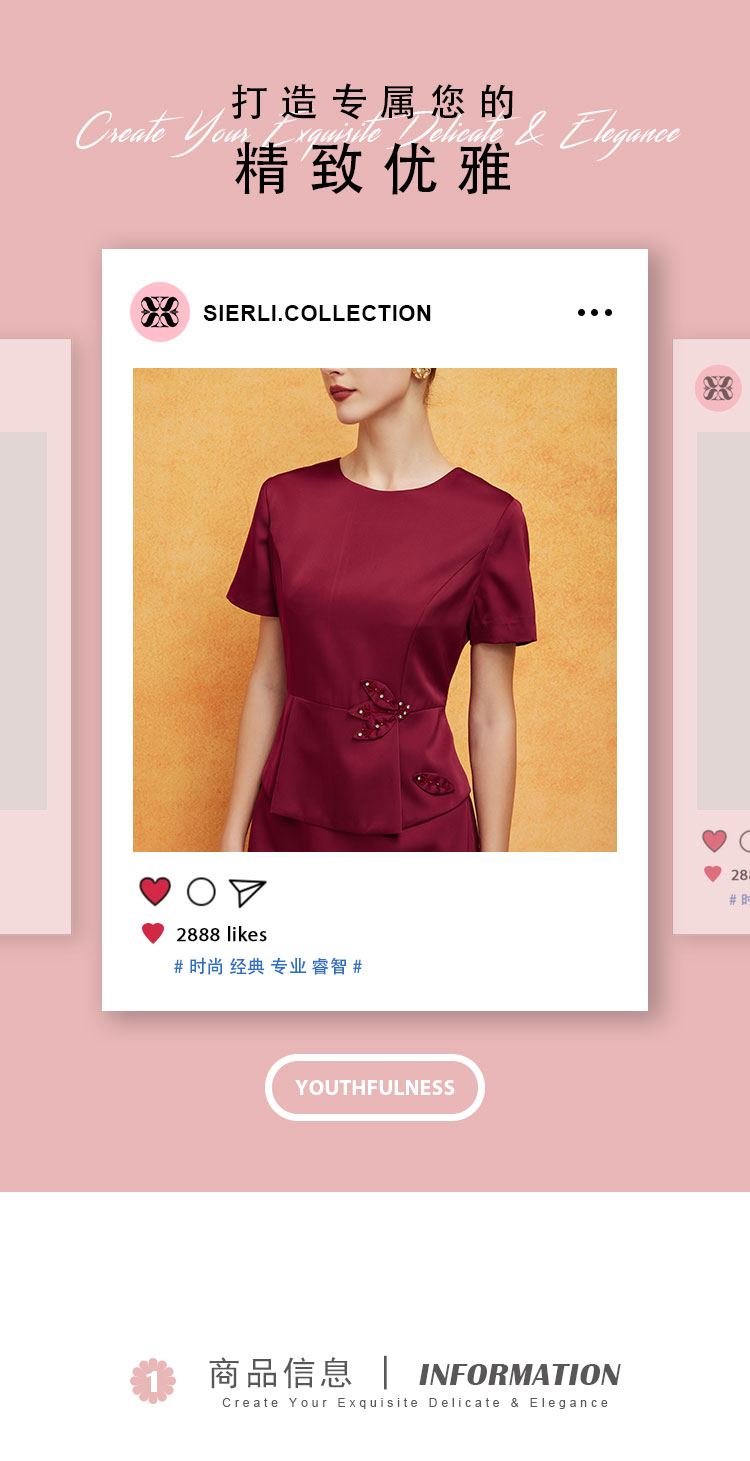This screenshot has height=1461, width=750.
Task: Open the burgundy dress product photo
Action: tap(375, 610)
